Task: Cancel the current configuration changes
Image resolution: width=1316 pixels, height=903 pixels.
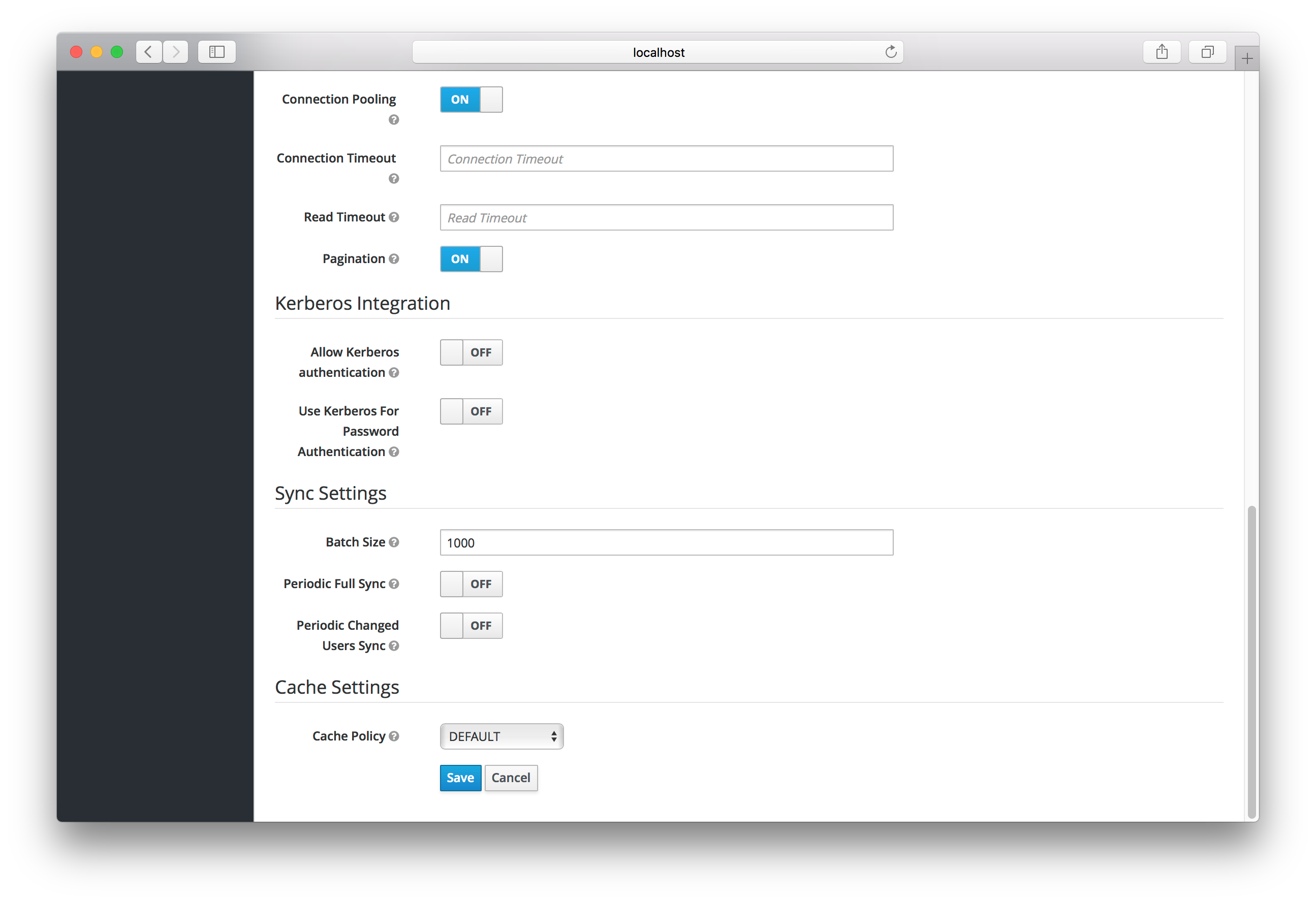Action: [x=510, y=777]
